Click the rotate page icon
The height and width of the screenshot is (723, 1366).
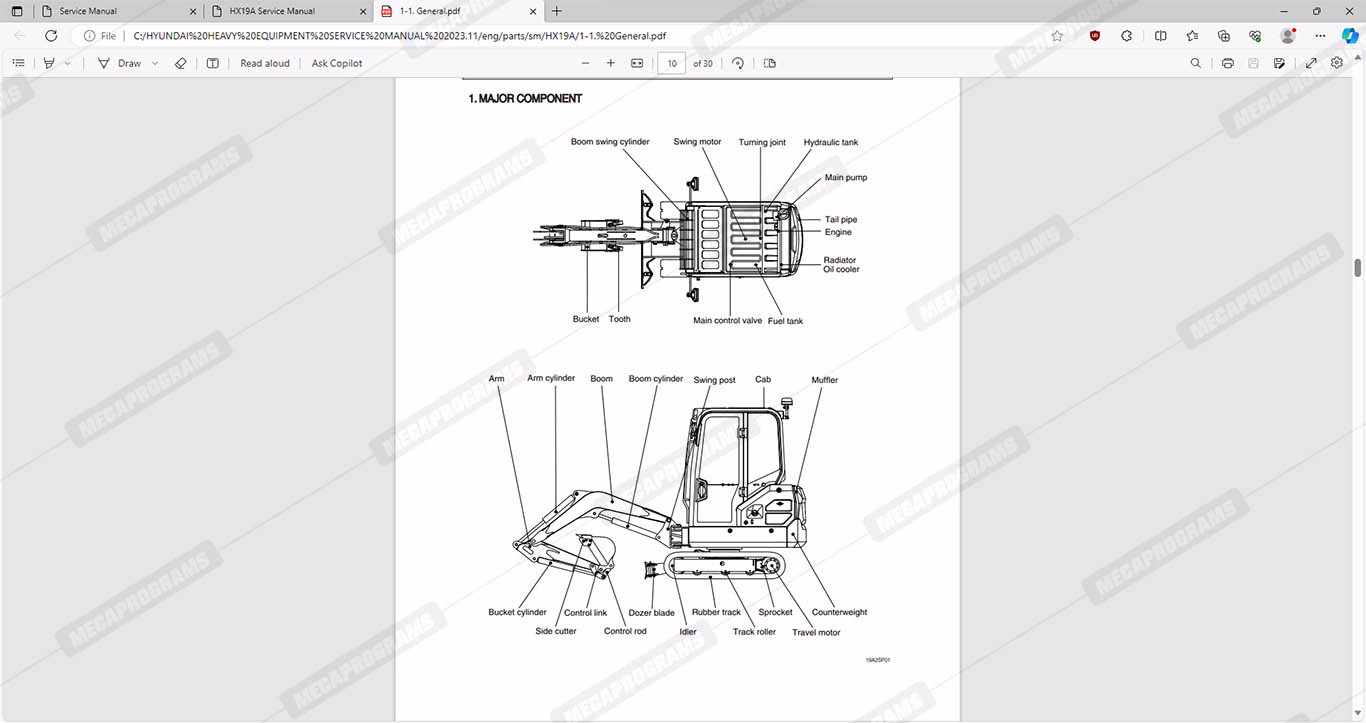pos(738,63)
